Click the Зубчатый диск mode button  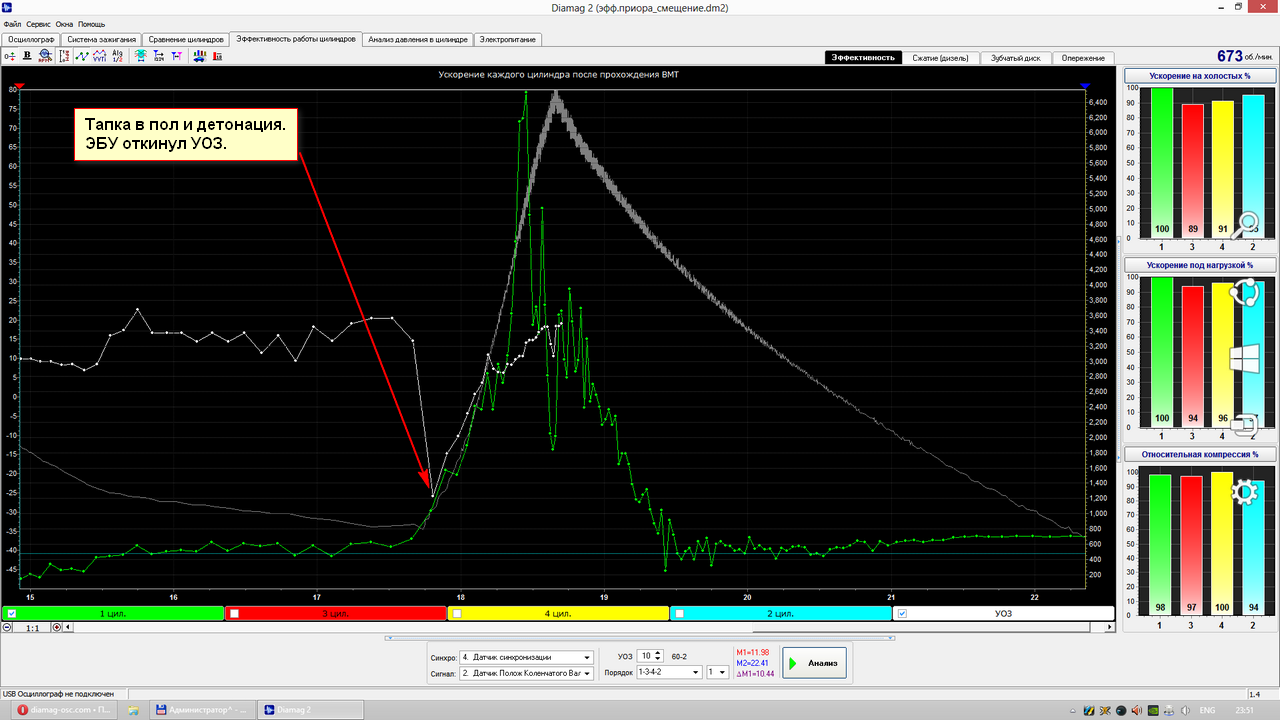point(1015,58)
